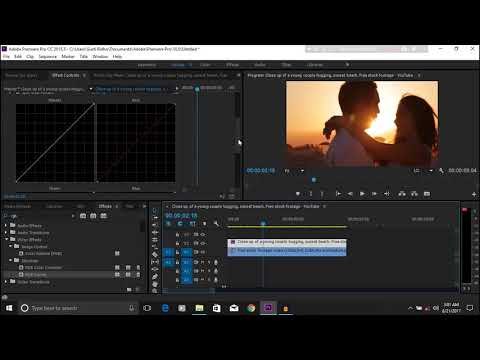Toggle V1 track targeting button
Image resolution: width=480 pixels, height=360 pixels.
[x=187, y=252]
